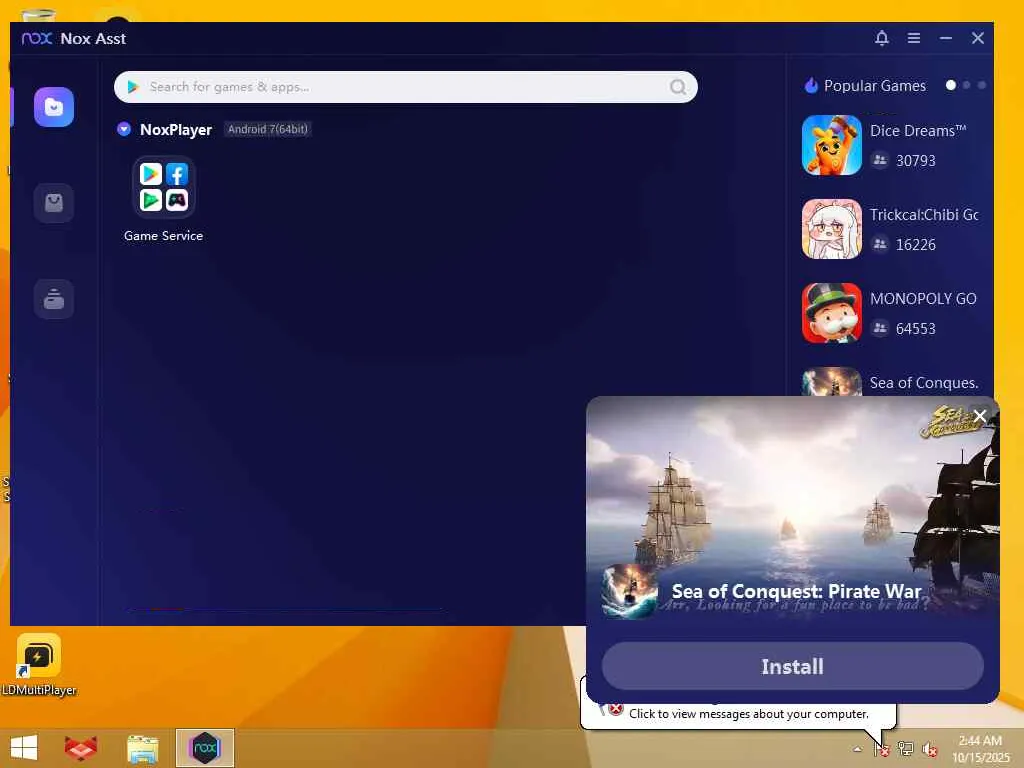Open the Nox Asst home sidebar icon

point(54,107)
